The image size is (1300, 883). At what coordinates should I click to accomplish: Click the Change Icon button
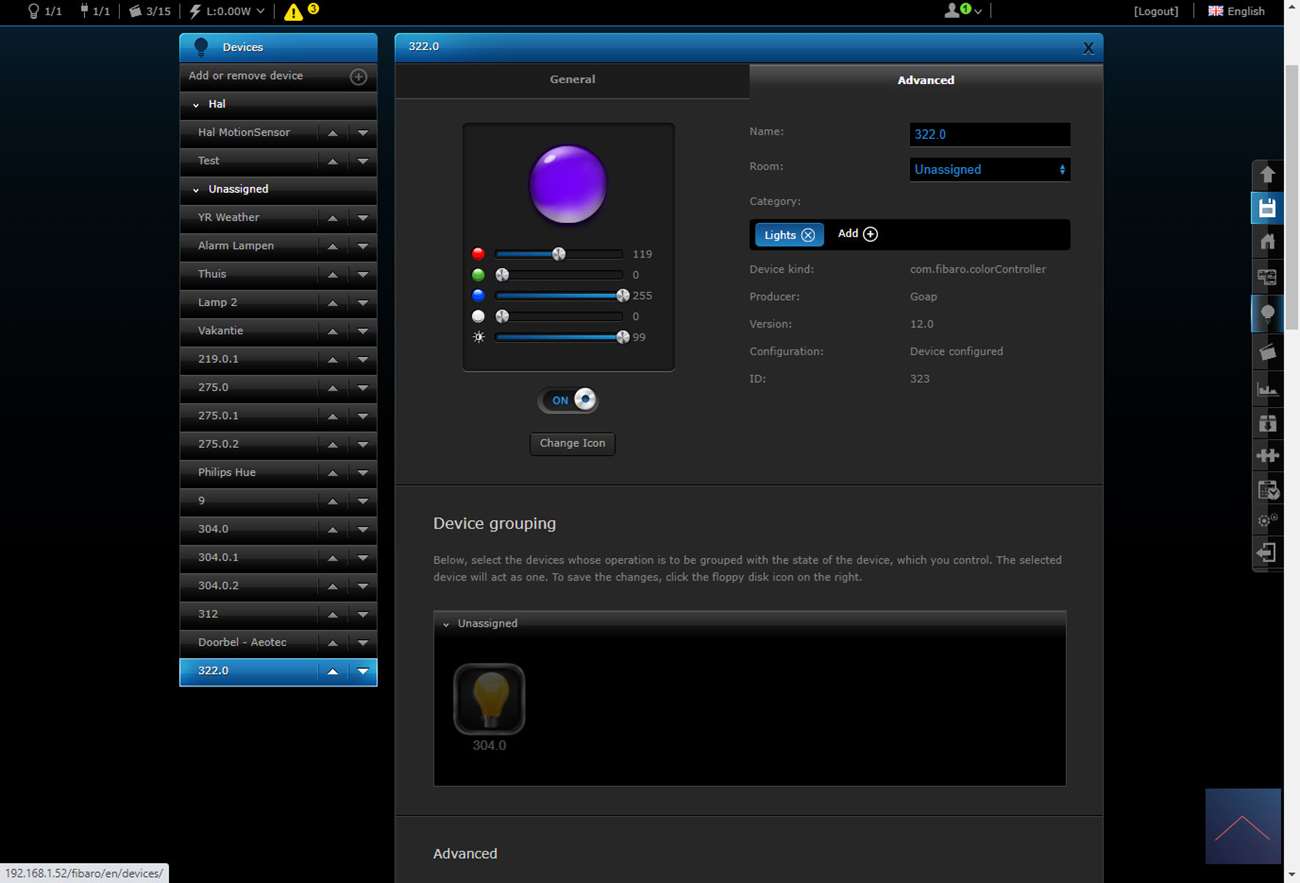(x=572, y=443)
